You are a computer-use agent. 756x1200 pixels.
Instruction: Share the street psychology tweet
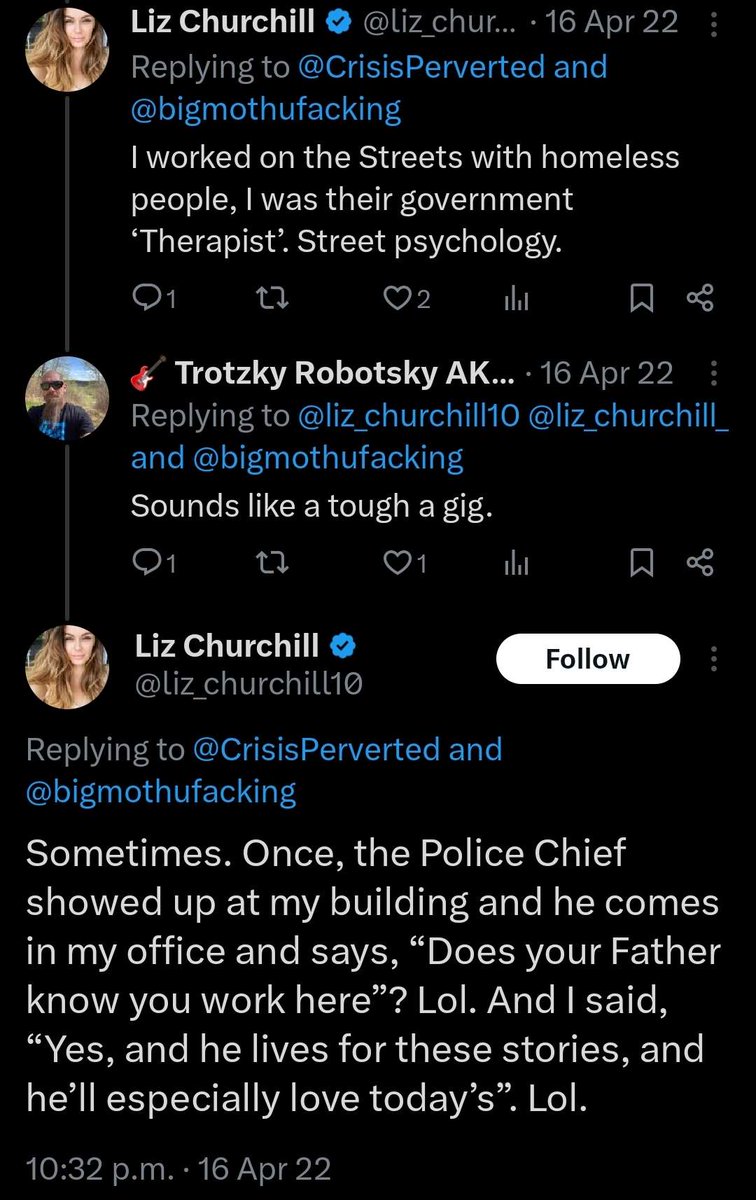click(x=700, y=299)
